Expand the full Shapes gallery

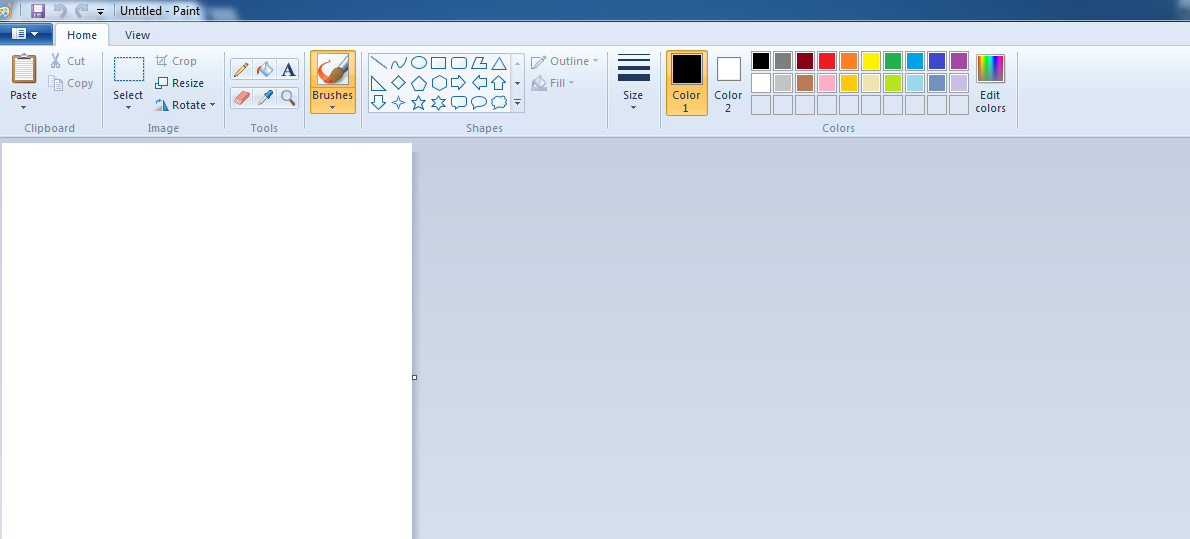pyautogui.click(x=518, y=102)
